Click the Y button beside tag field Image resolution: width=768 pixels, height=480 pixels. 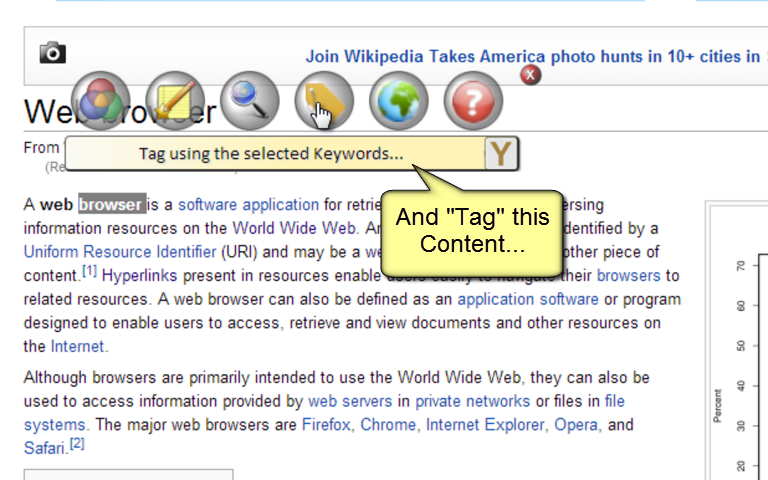501,154
